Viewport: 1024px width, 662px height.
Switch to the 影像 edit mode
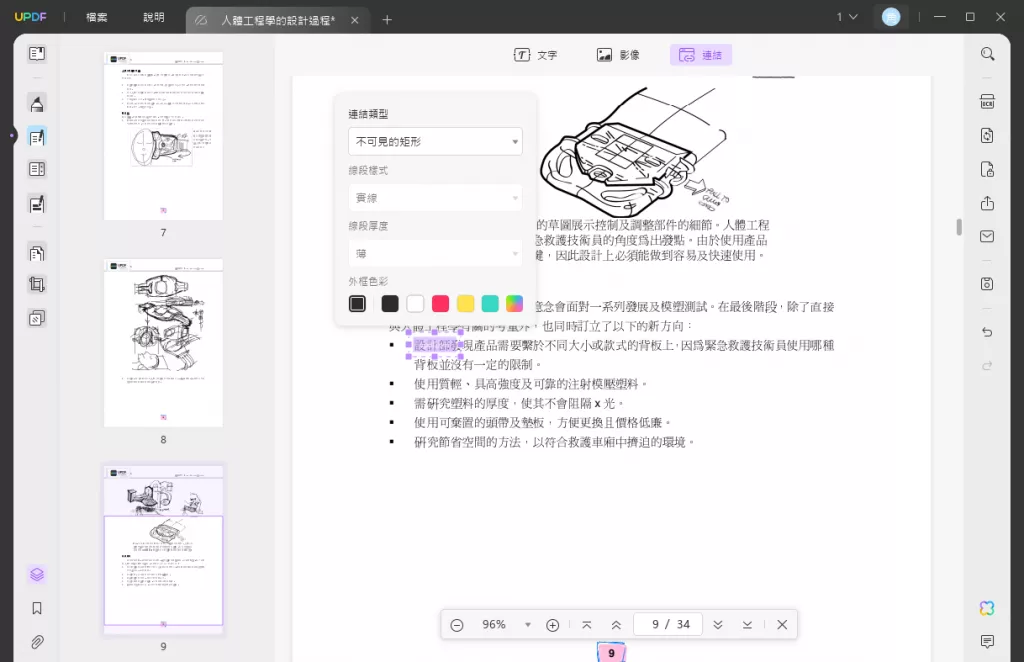pos(618,55)
